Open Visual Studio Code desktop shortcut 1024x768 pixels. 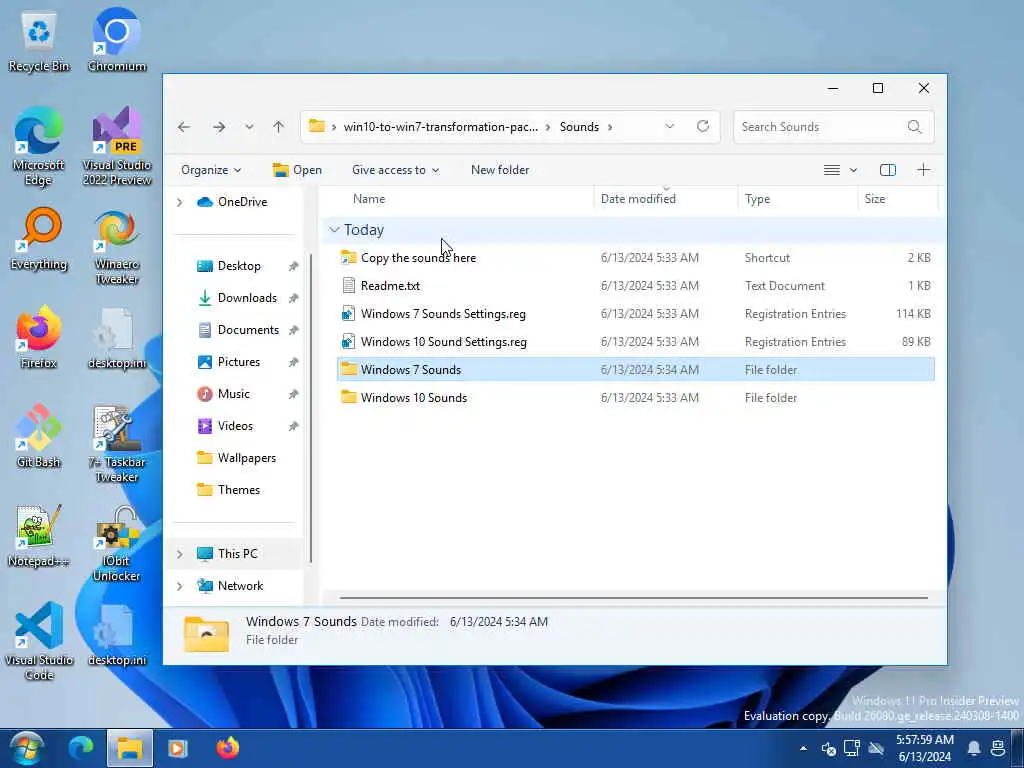39,642
